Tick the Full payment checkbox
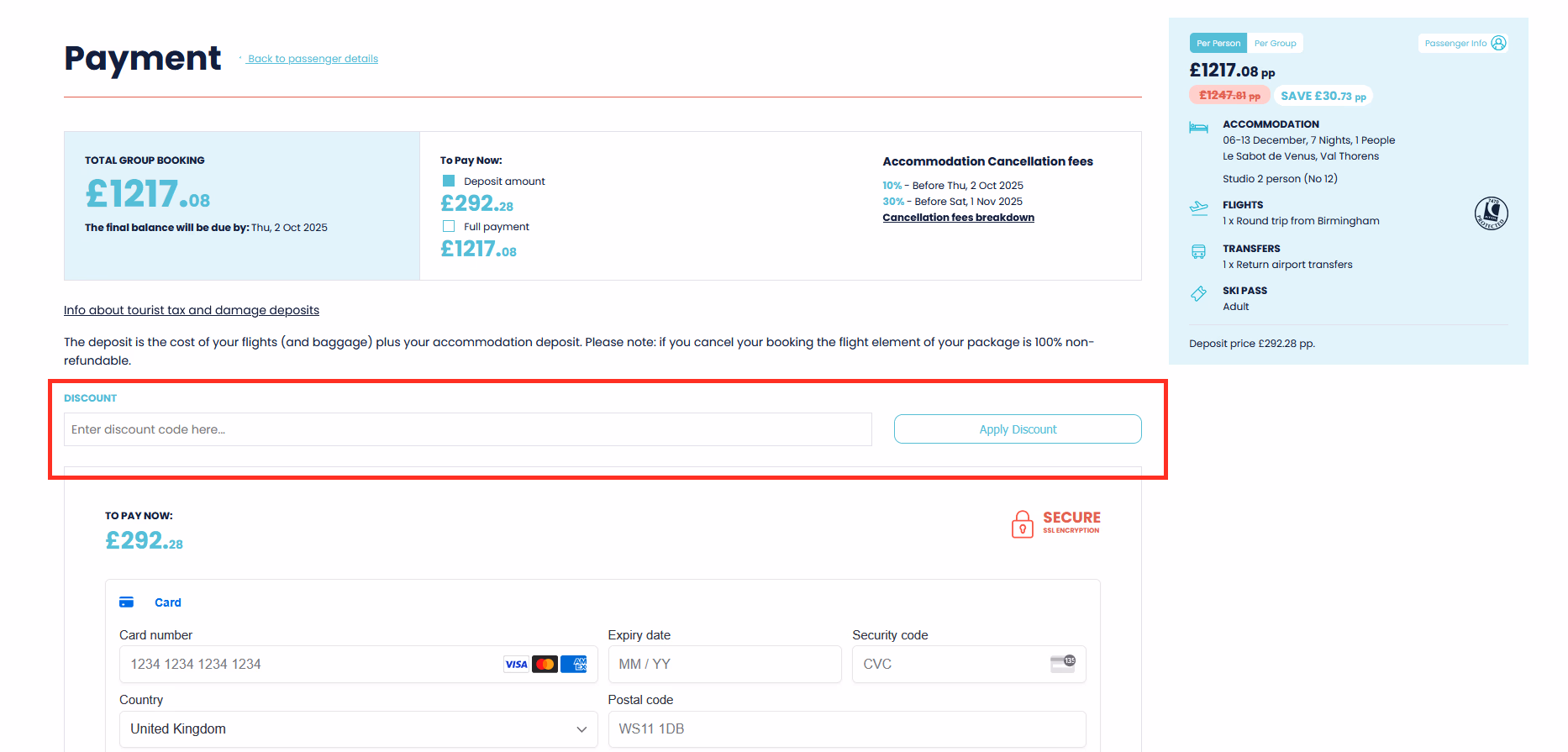 click(x=449, y=226)
